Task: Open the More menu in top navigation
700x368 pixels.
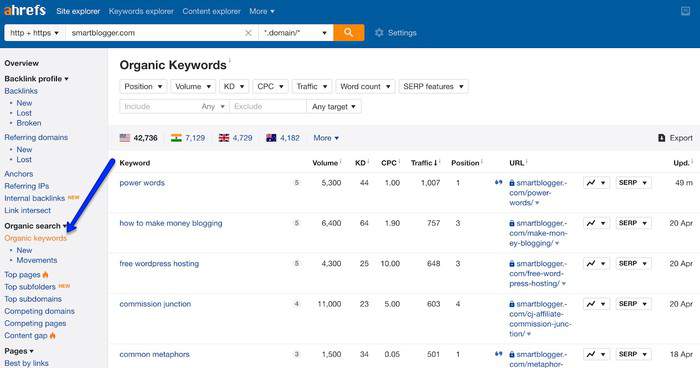Action: (x=262, y=11)
